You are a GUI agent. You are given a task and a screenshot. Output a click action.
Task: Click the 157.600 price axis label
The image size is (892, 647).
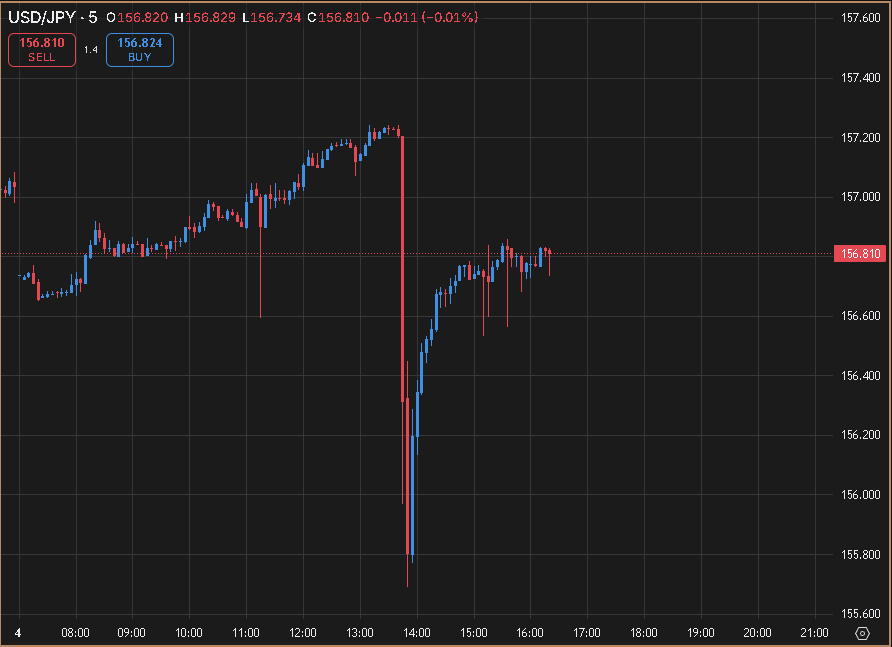pyautogui.click(x=861, y=18)
